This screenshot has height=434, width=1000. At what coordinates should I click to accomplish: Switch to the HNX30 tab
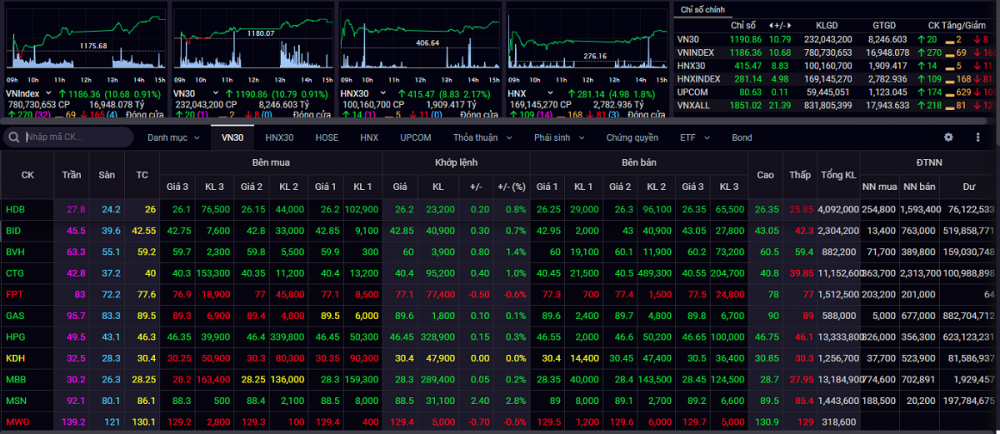pyautogui.click(x=279, y=137)
